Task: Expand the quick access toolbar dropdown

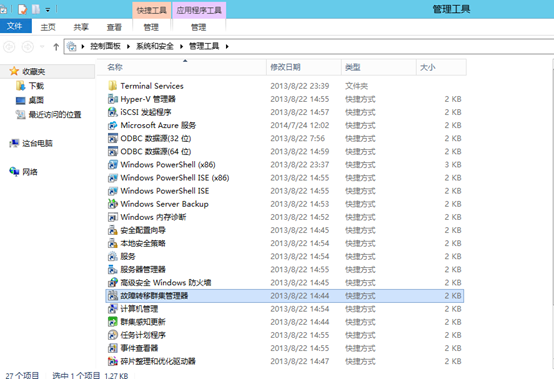Action: point(48,10)
